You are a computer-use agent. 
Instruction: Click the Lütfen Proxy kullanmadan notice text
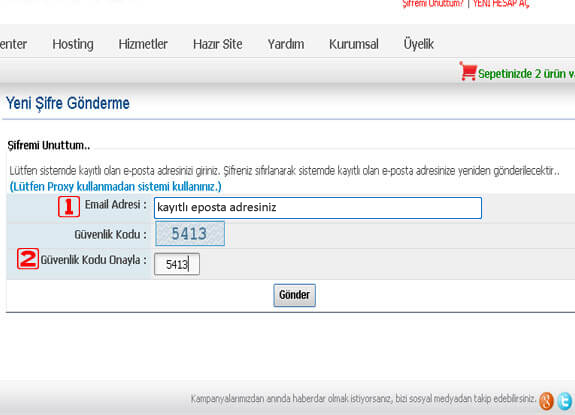(x=116, y=187)
